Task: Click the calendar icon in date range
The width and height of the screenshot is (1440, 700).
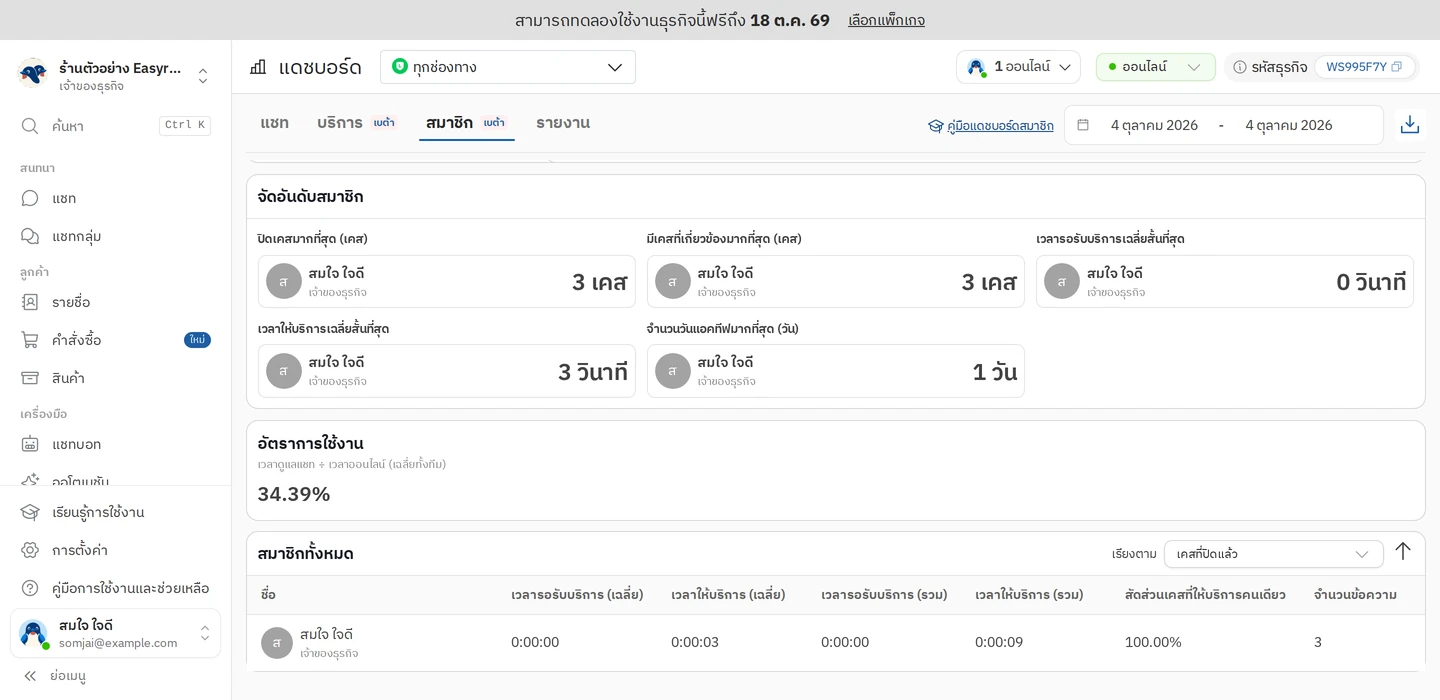Action: 1083,125
